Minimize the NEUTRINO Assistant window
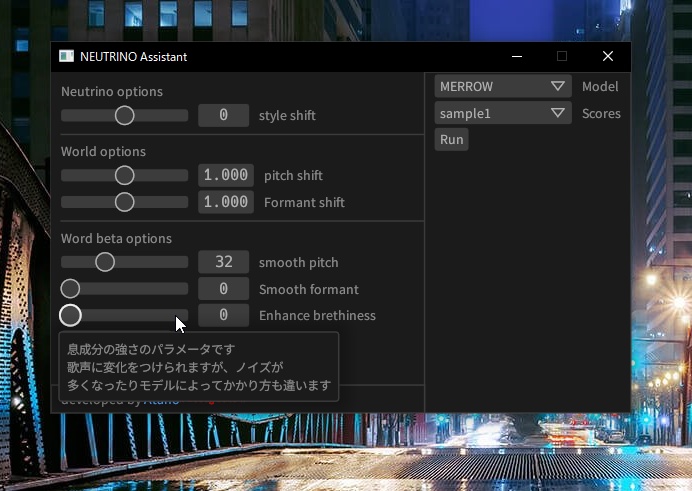The height and width of the screenshot is (491, 692). 517,56
